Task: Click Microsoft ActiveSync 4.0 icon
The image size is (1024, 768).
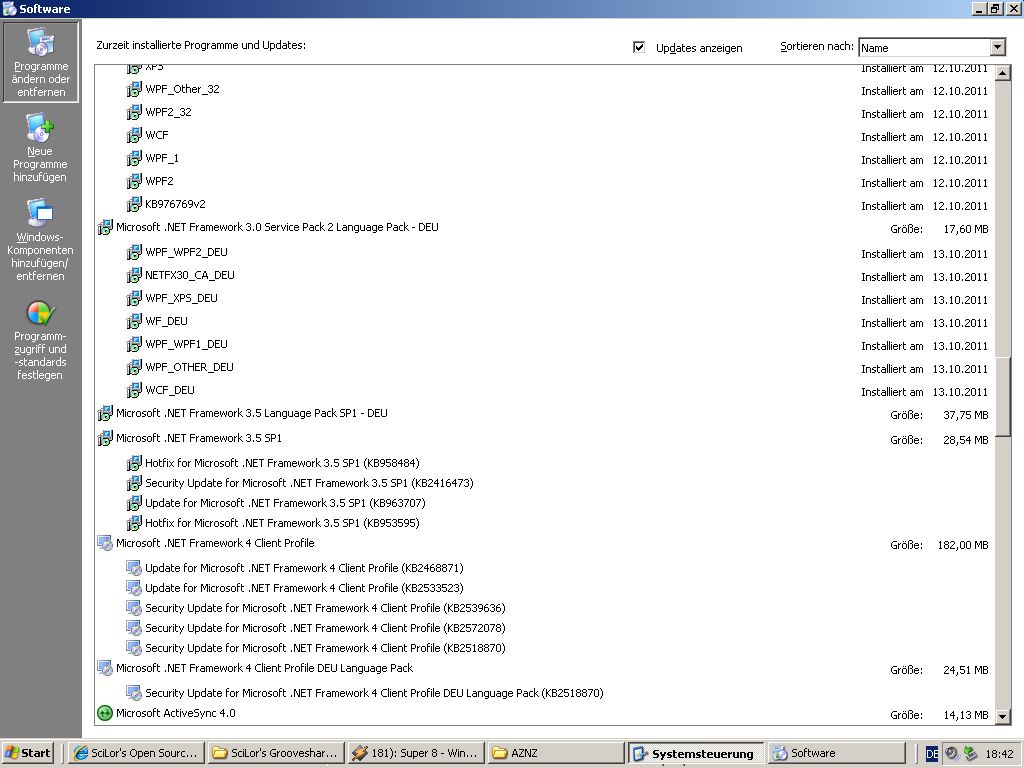Action: [x=104, y=713]
